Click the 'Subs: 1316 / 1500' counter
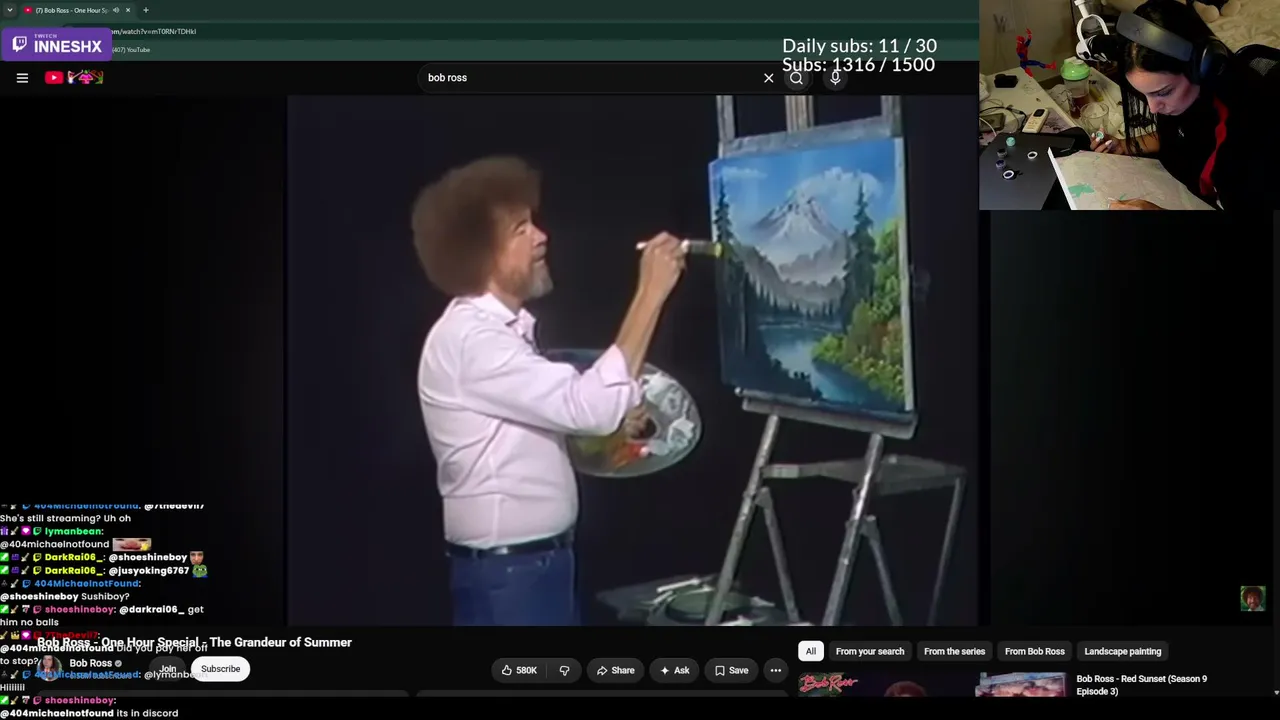This screenshot has height=720, width=1280. (x=858, y=65)
